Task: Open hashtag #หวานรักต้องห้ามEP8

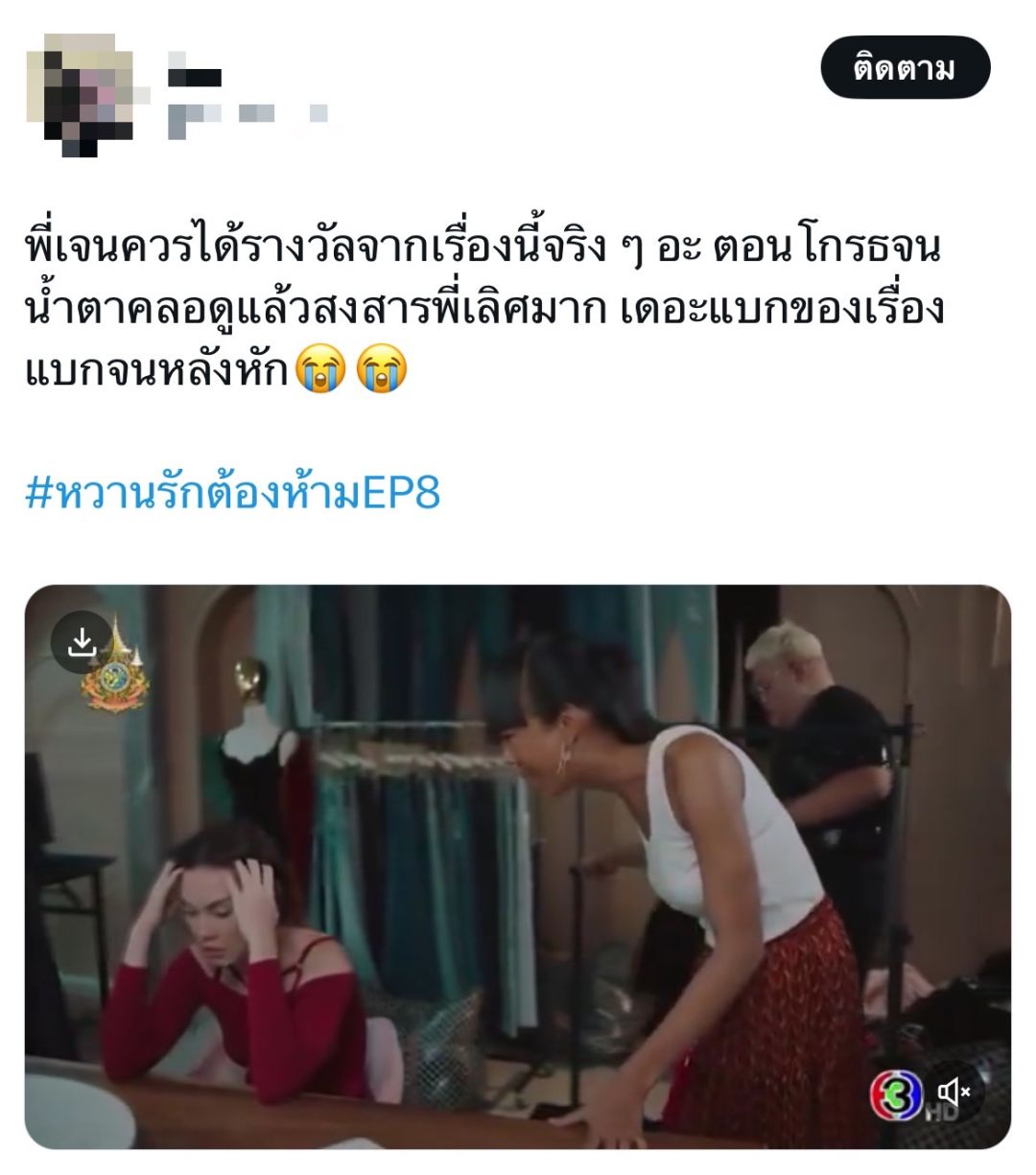Action: click(x=232, y=493)
